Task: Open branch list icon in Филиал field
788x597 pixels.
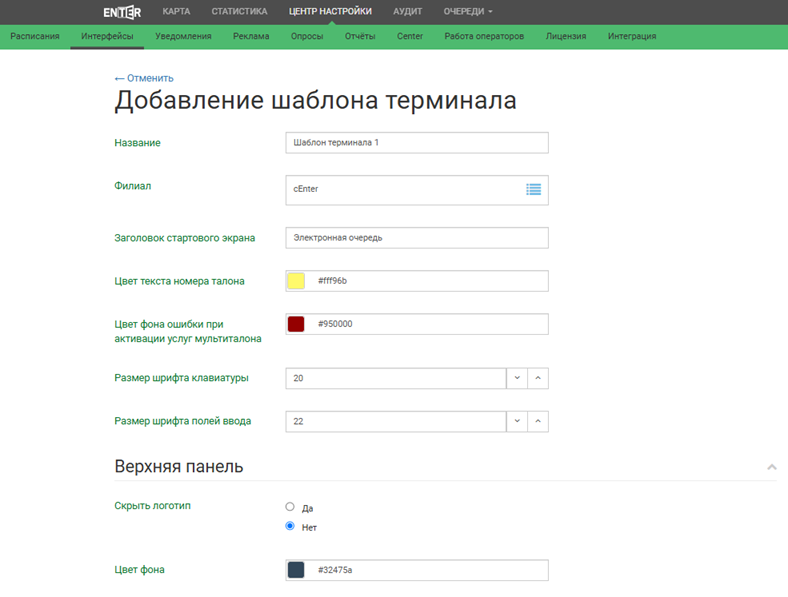Action: (533, 189)
